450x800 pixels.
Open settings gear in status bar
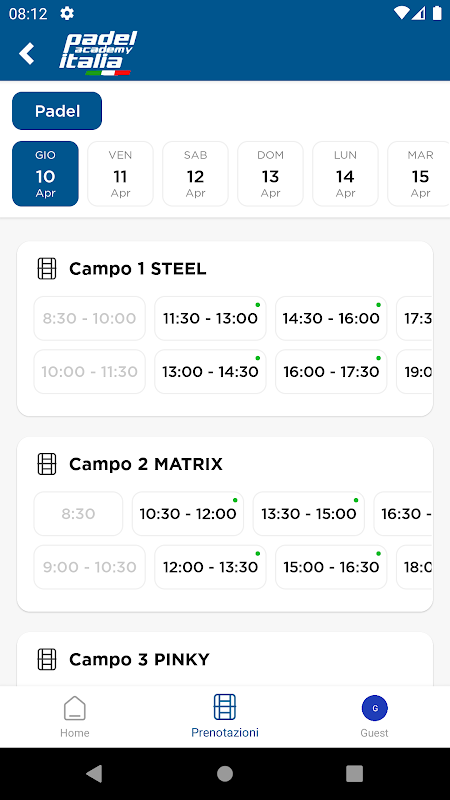(x=67, y=13)
